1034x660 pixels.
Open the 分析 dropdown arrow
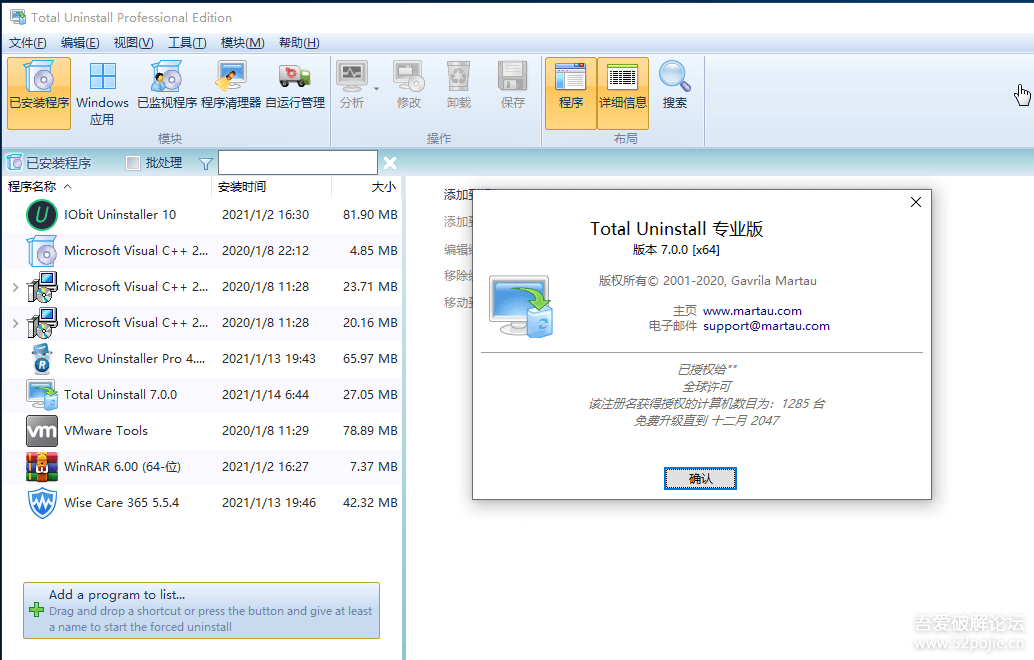[x=377, y=88]
